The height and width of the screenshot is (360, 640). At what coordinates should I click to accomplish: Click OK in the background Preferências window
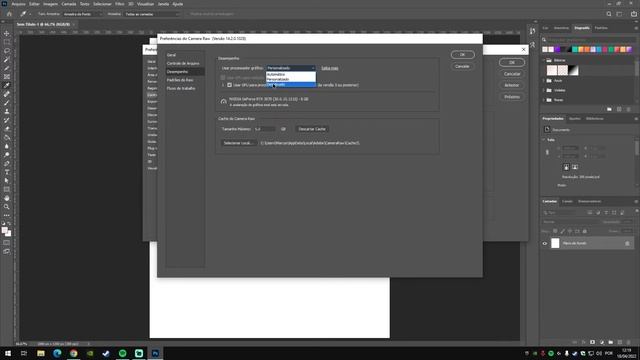pos(512,62)
